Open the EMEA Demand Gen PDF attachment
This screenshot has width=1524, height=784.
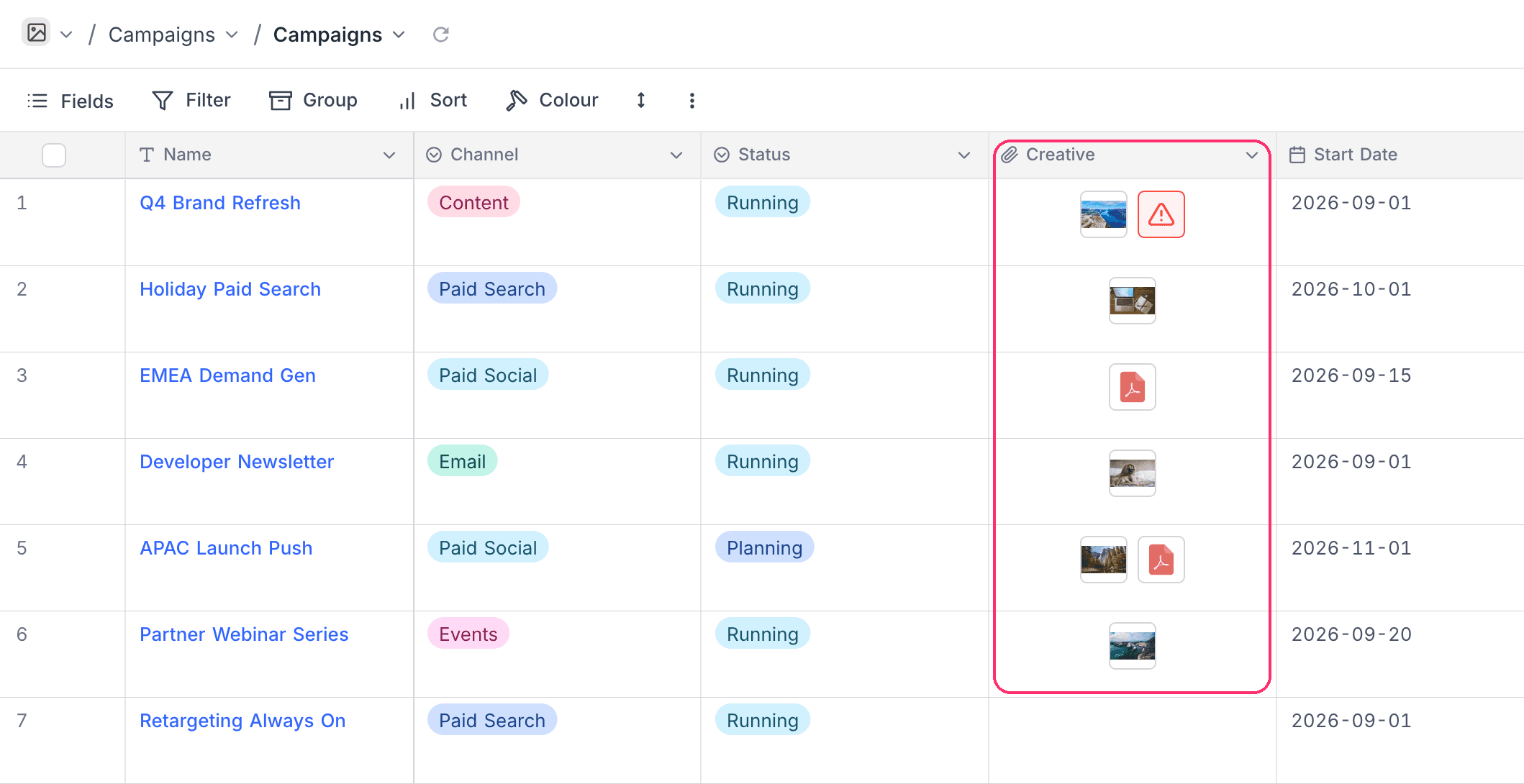1133,387
